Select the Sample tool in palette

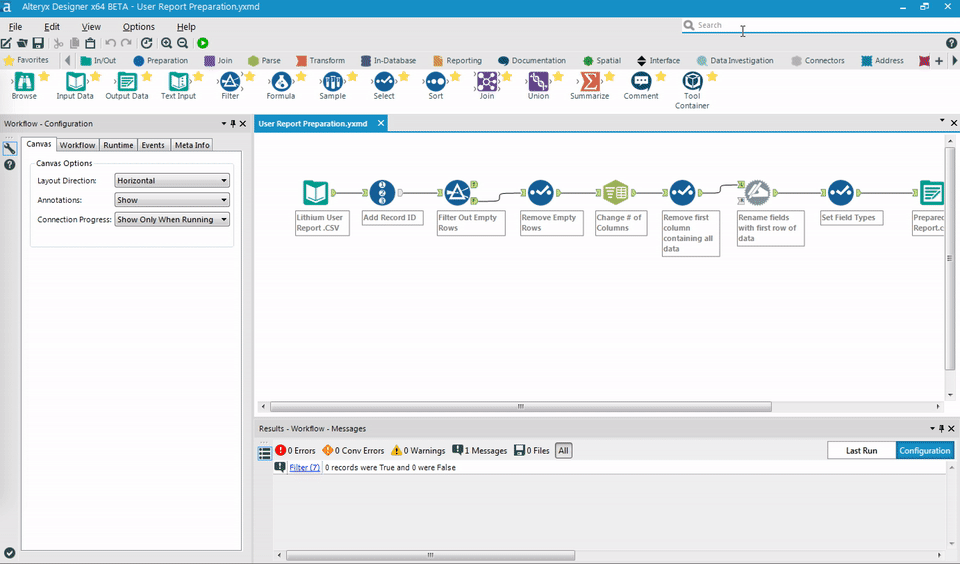click(x=332, y=86)
